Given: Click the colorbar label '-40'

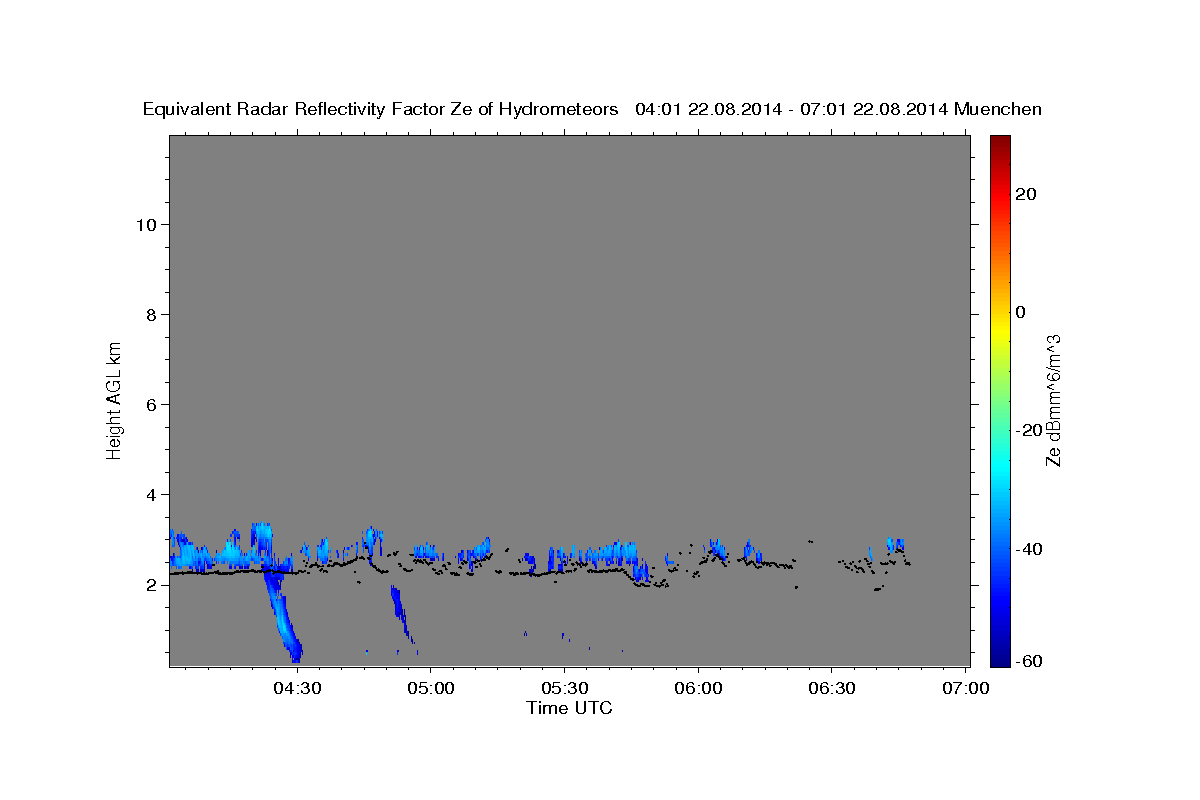Looking at the screenshot, I should [1028, 548].
